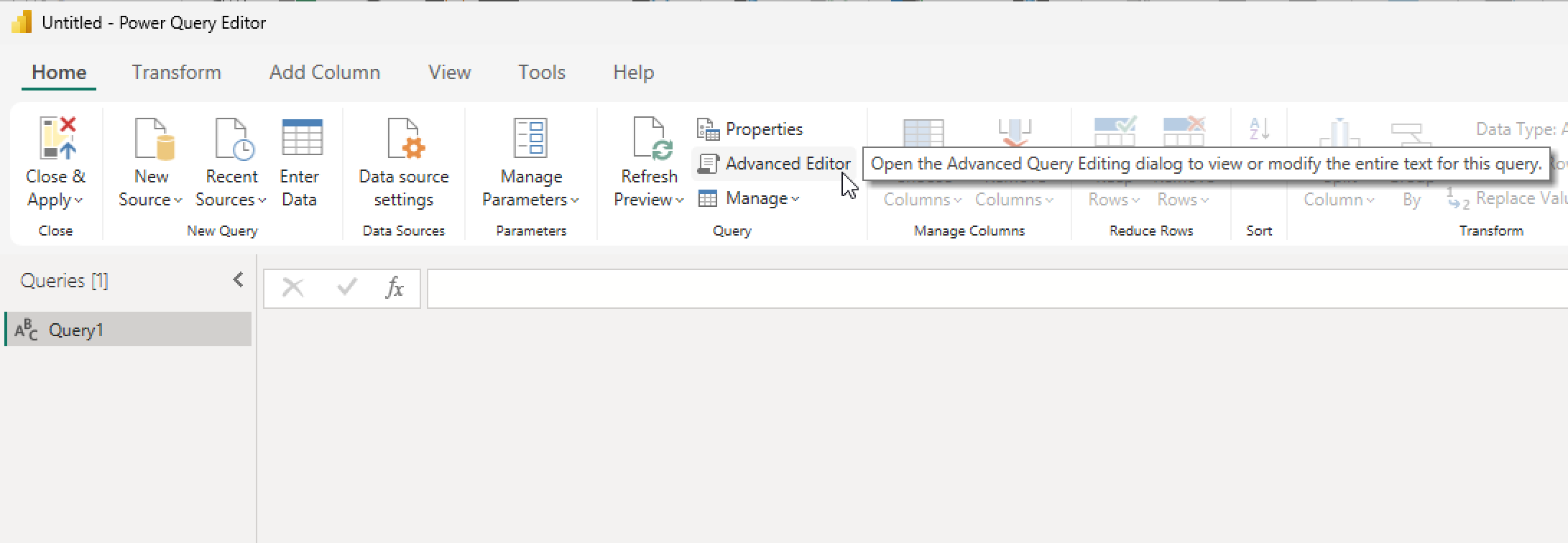Click the Remove Rows icon
This screenshot has width=1568, height=543.
click(x=1184, y=131)
